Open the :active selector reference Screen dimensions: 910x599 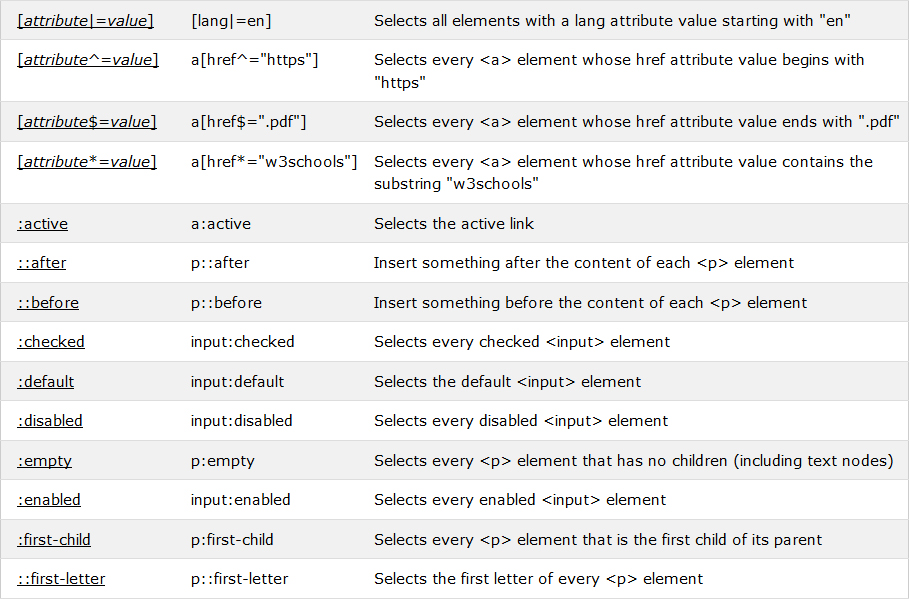[x=42, y=224]
